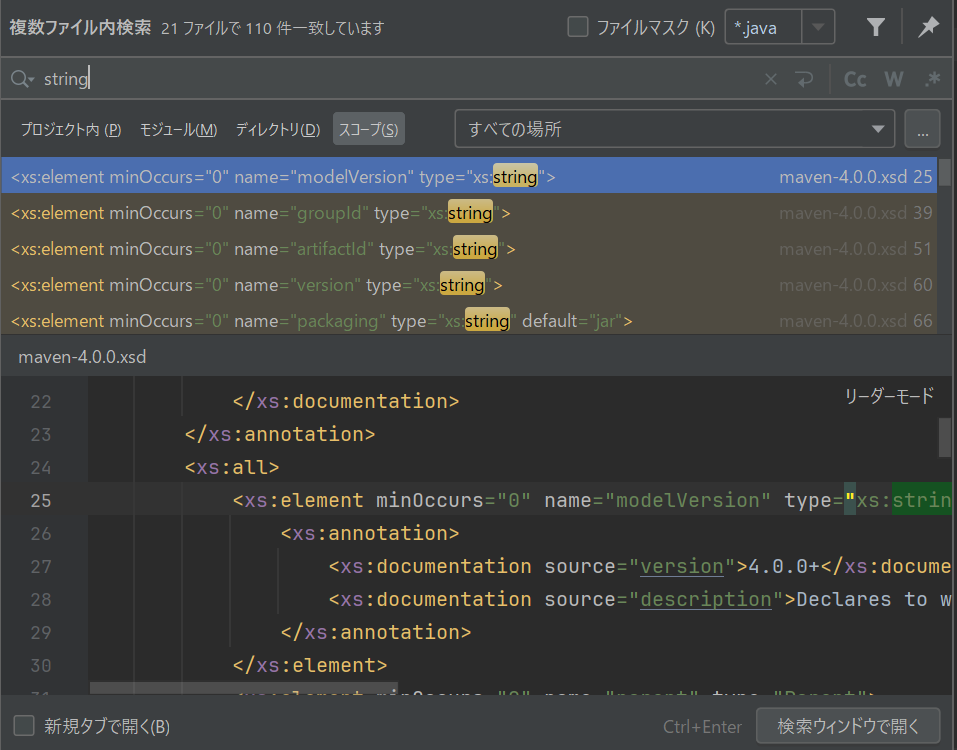Click リーダーモード link in preview

(889, 396)
